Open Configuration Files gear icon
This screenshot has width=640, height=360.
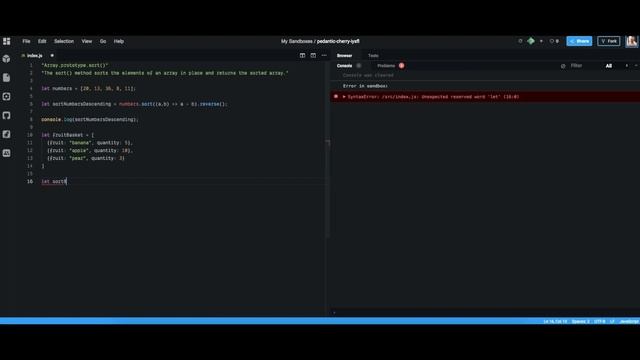(x=7, y=96)
